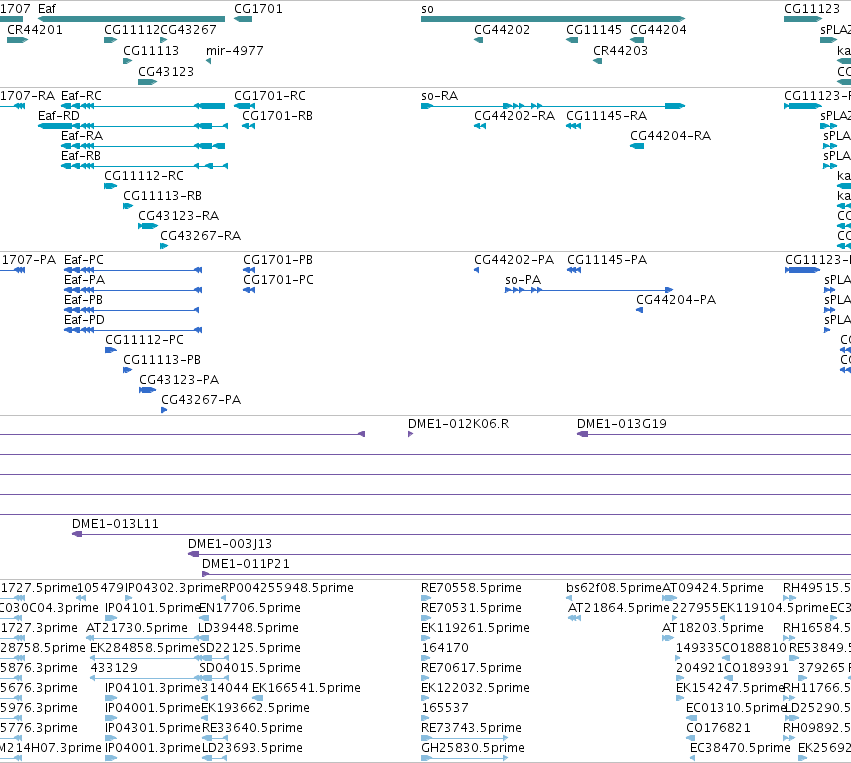This screenshot has width=851, height=763.
Task: Click the Eaf-PD protein label
Action: pos(84,320)
